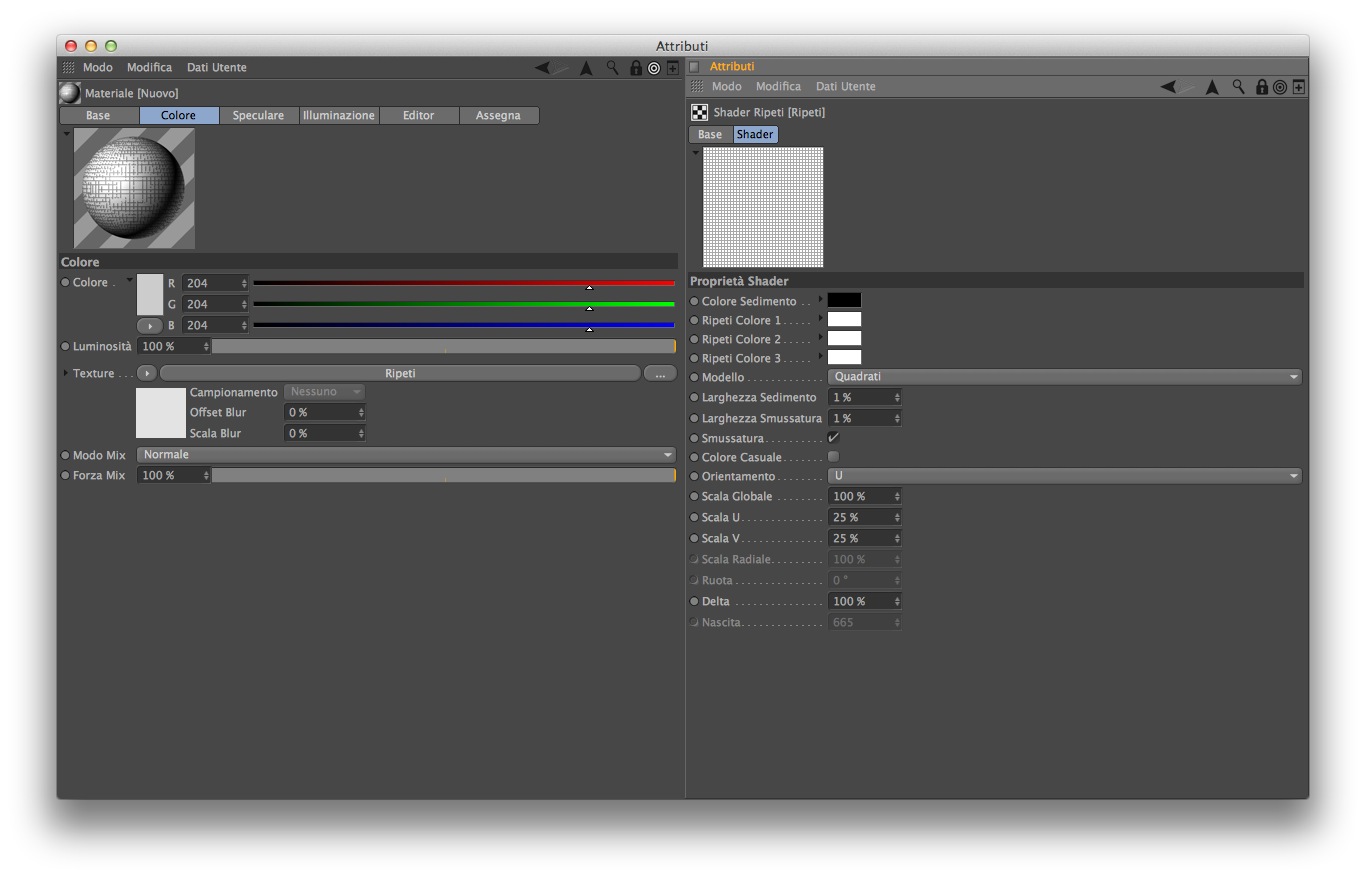This screenshot has width=1366, height=878.
Task: Open new manager via Shader panel plus icon
Action: coord(1298,87)
